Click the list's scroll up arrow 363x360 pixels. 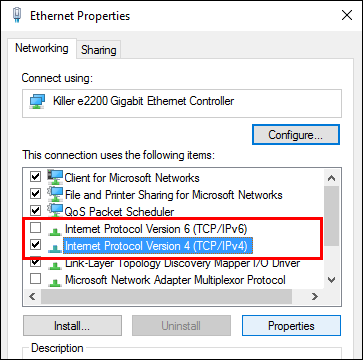coord(331,178)
